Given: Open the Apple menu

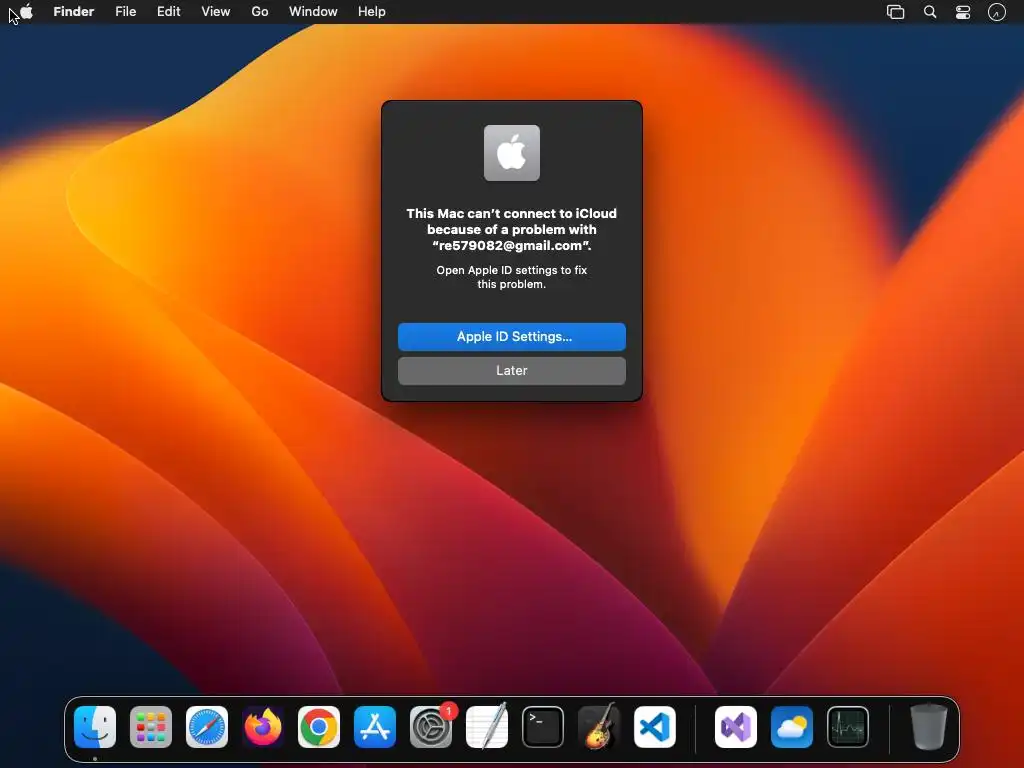Looking at the screenshot, I should pos(26,12).
